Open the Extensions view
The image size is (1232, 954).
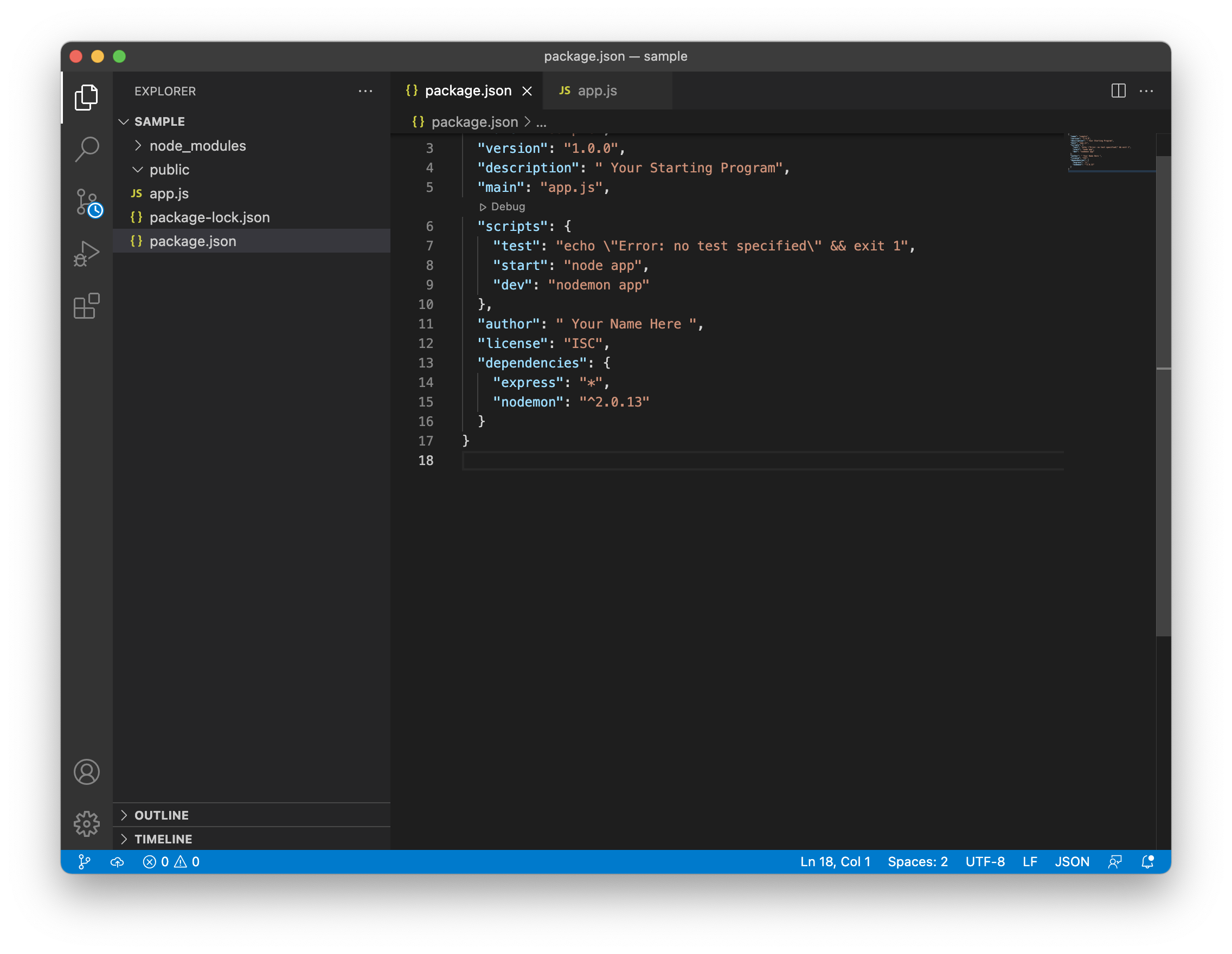(87, 306)
